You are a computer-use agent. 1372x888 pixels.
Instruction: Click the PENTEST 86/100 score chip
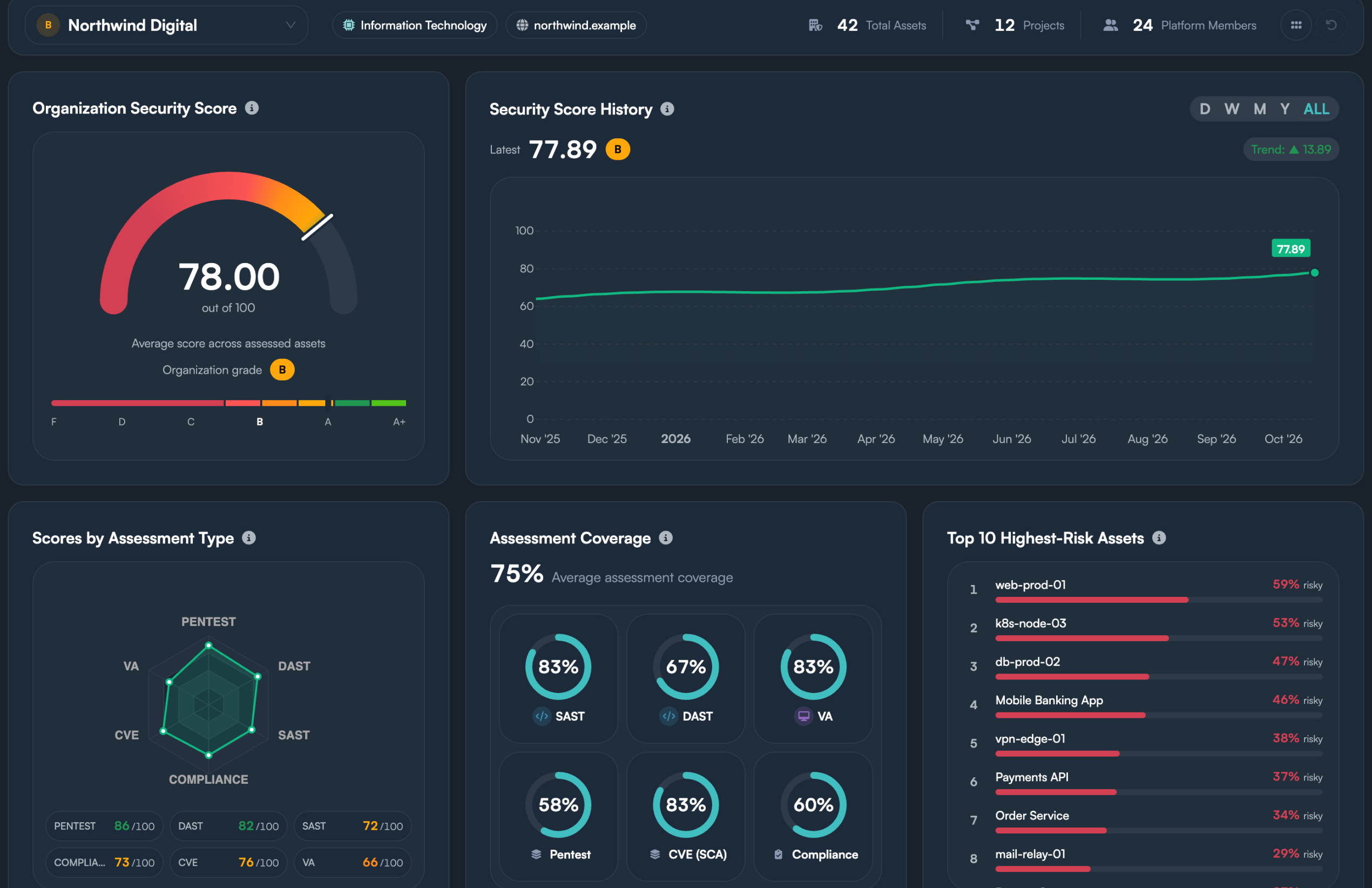pos(104,826)
